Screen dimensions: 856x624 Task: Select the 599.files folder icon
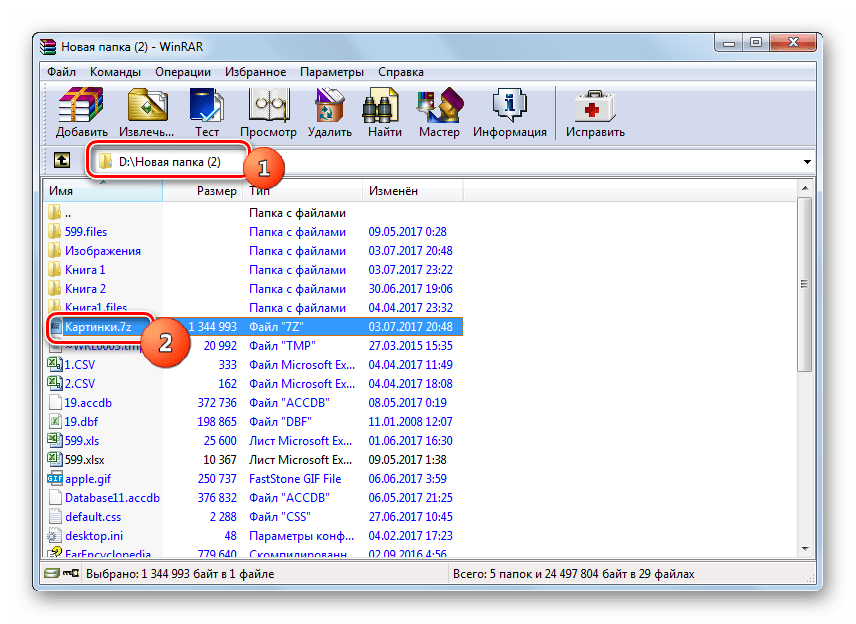click(54, 231)
